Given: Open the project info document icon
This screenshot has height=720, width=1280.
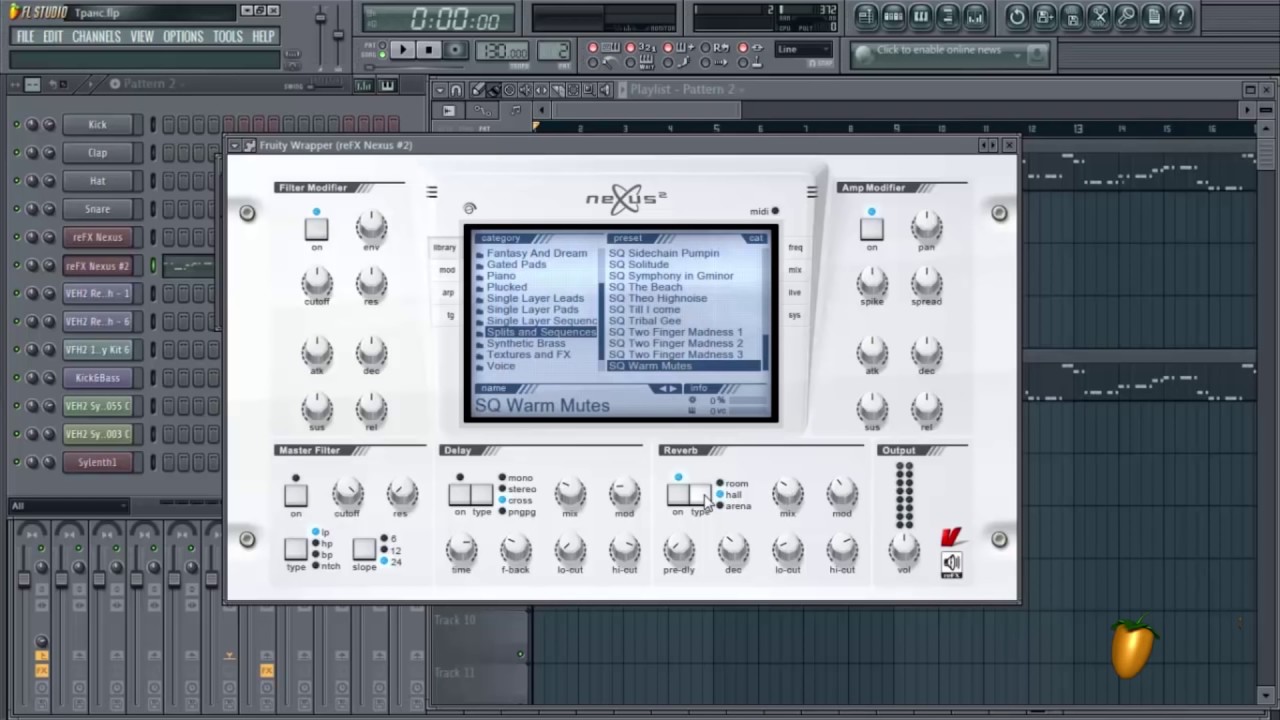Looking at the screenshot, I should tap(1153, 16).
